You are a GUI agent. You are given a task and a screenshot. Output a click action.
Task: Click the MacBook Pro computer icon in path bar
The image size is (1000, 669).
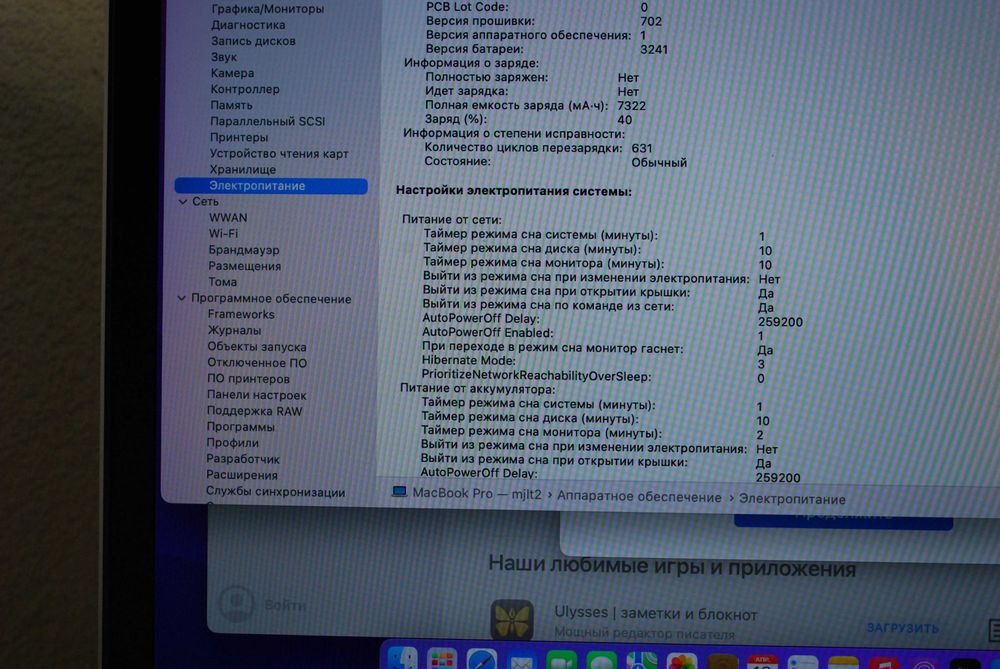pyautogui.click(x=399, y=492)
